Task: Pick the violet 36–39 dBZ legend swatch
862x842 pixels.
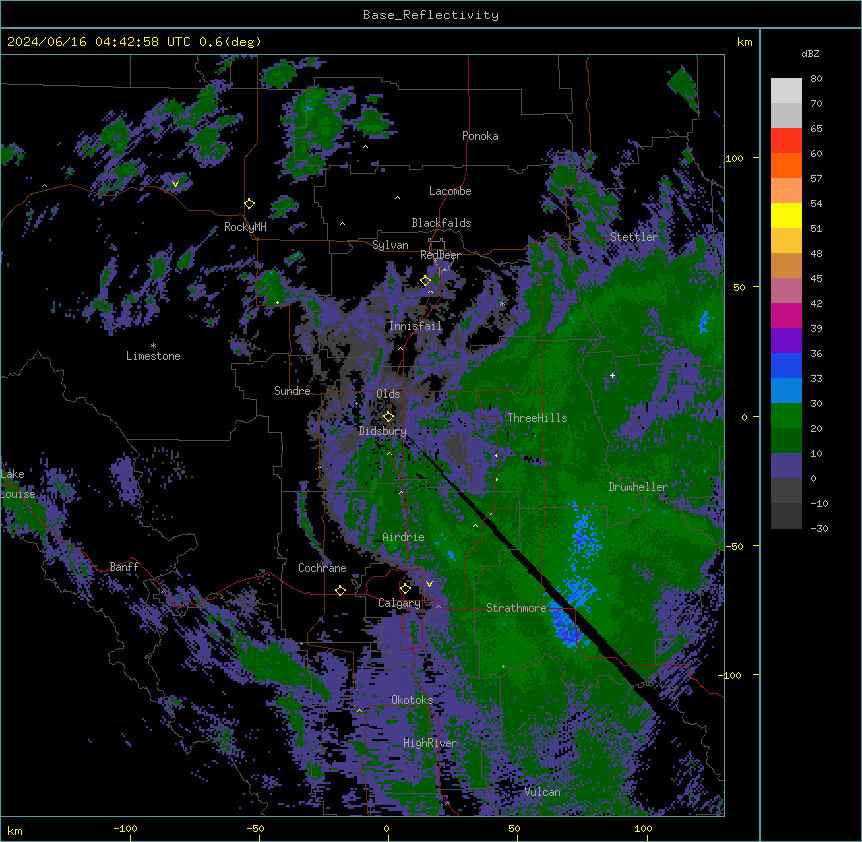Action: (x=786, y=341)
